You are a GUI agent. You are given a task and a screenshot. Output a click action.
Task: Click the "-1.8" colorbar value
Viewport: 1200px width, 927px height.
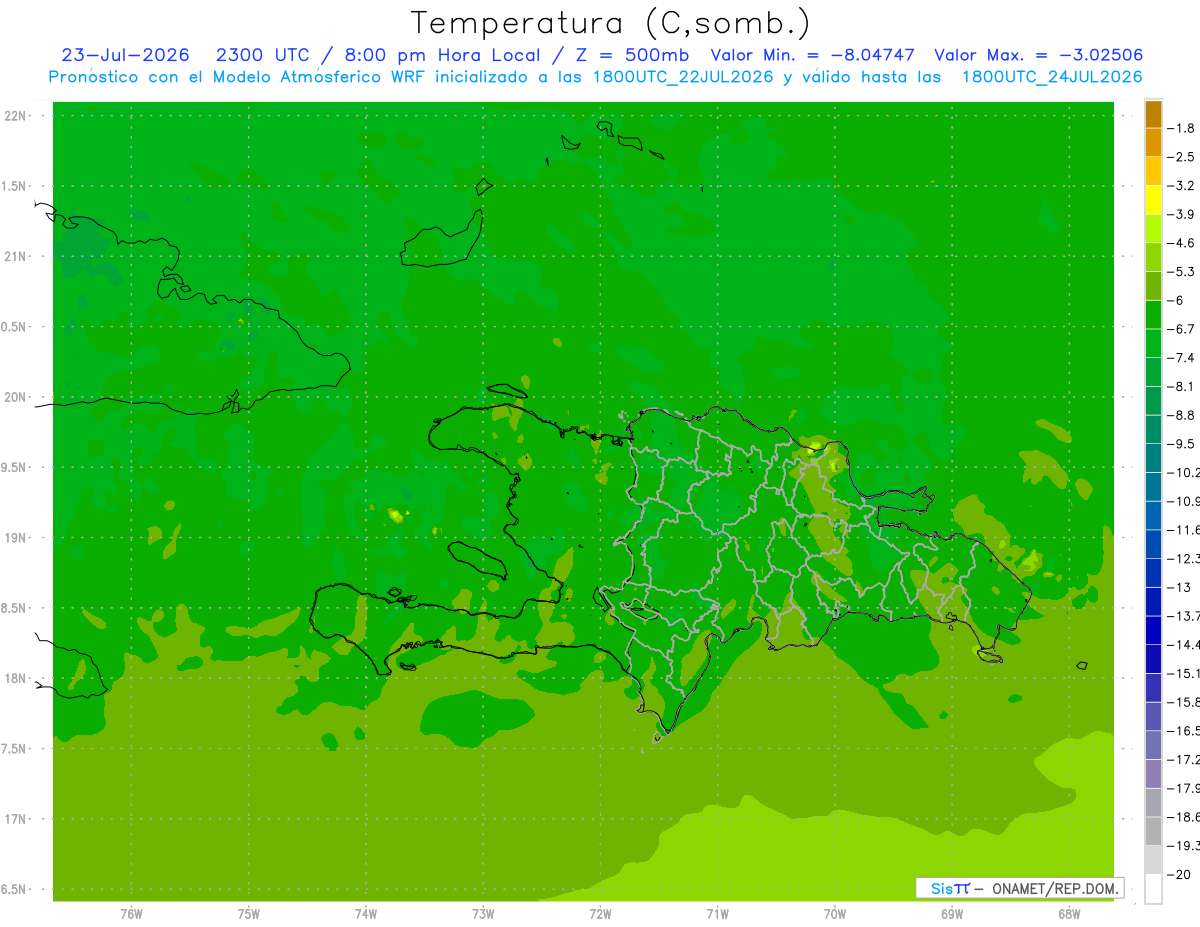click(1183, 128)
